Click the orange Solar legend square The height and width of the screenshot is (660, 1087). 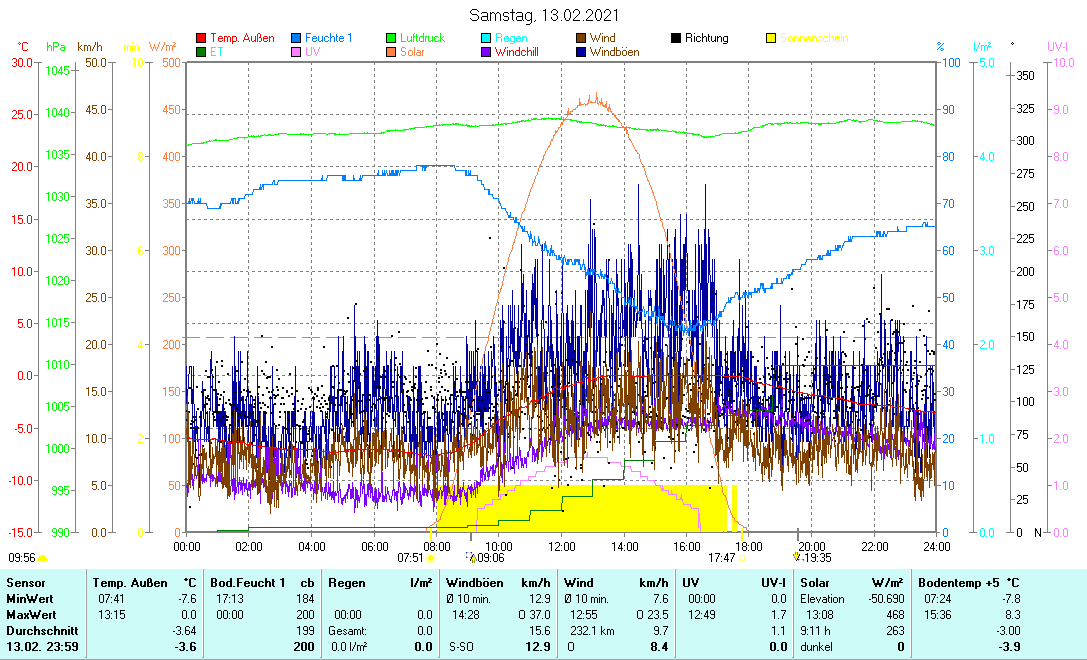[x=392, y=52]
